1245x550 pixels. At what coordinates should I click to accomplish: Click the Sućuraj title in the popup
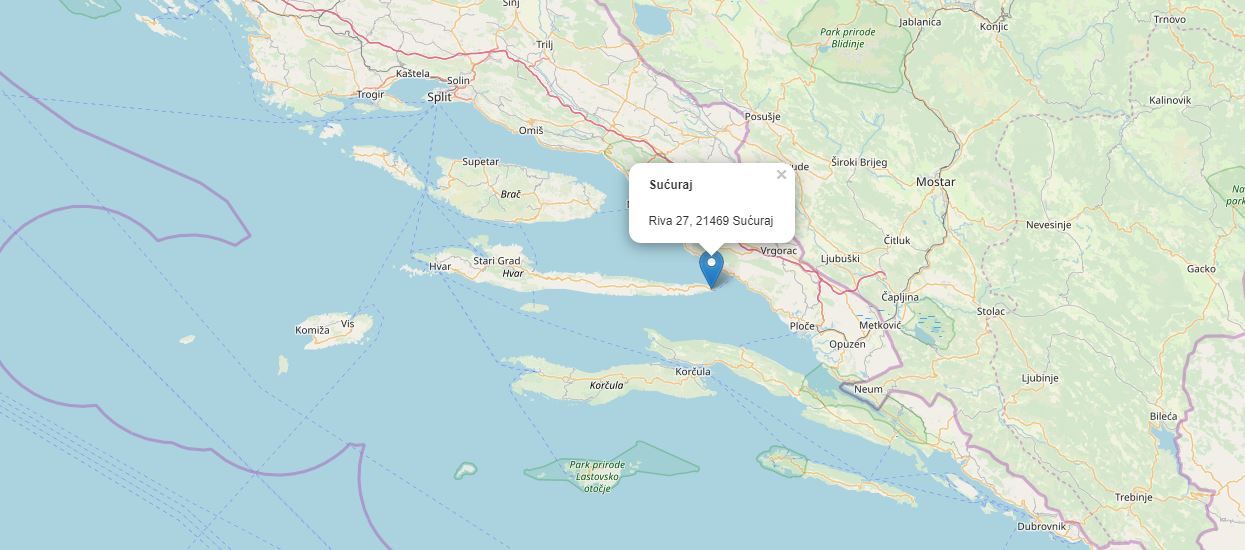tap(671, 185)
